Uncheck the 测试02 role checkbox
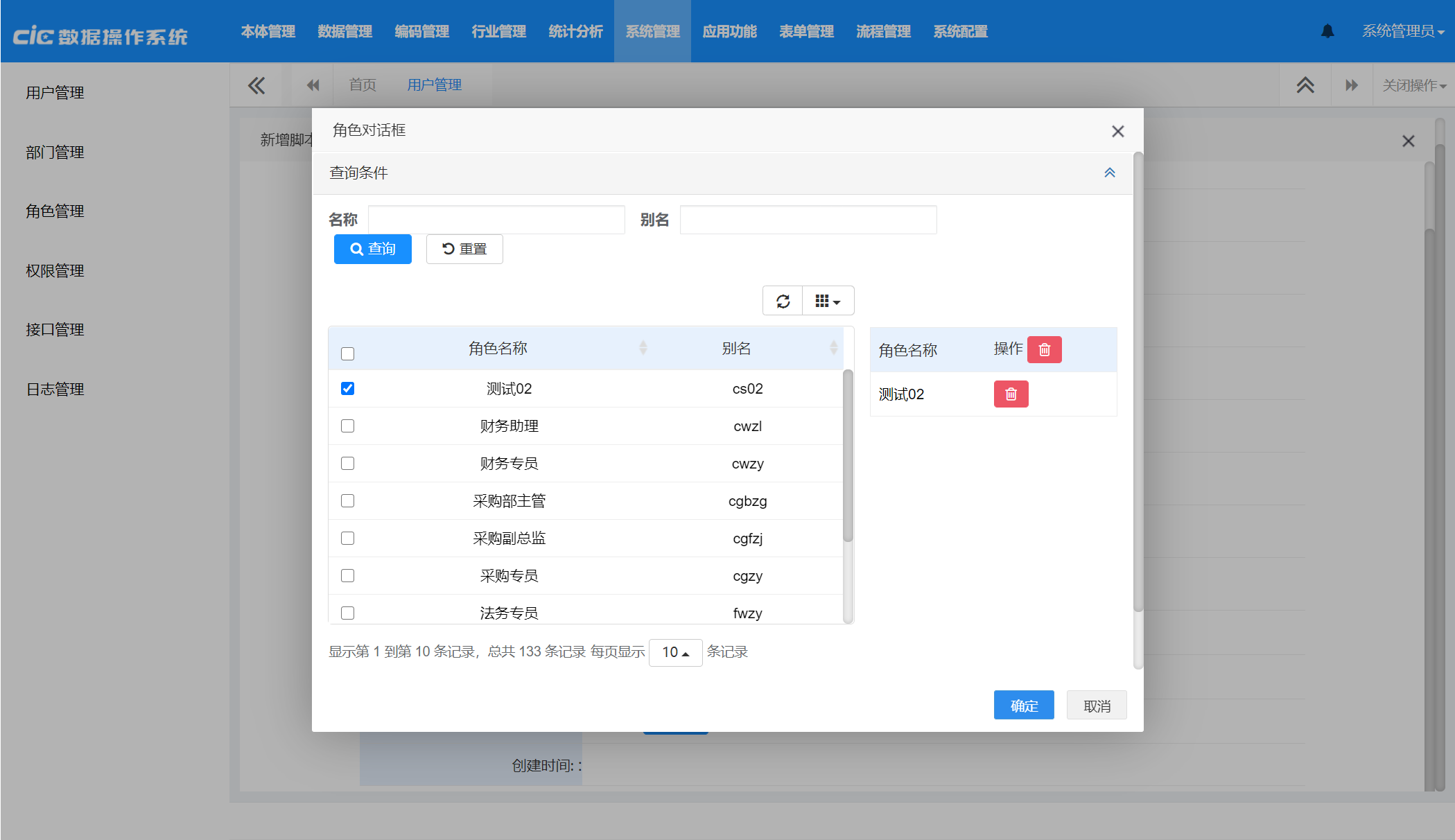1455x840 pixels. coord(348,389)
